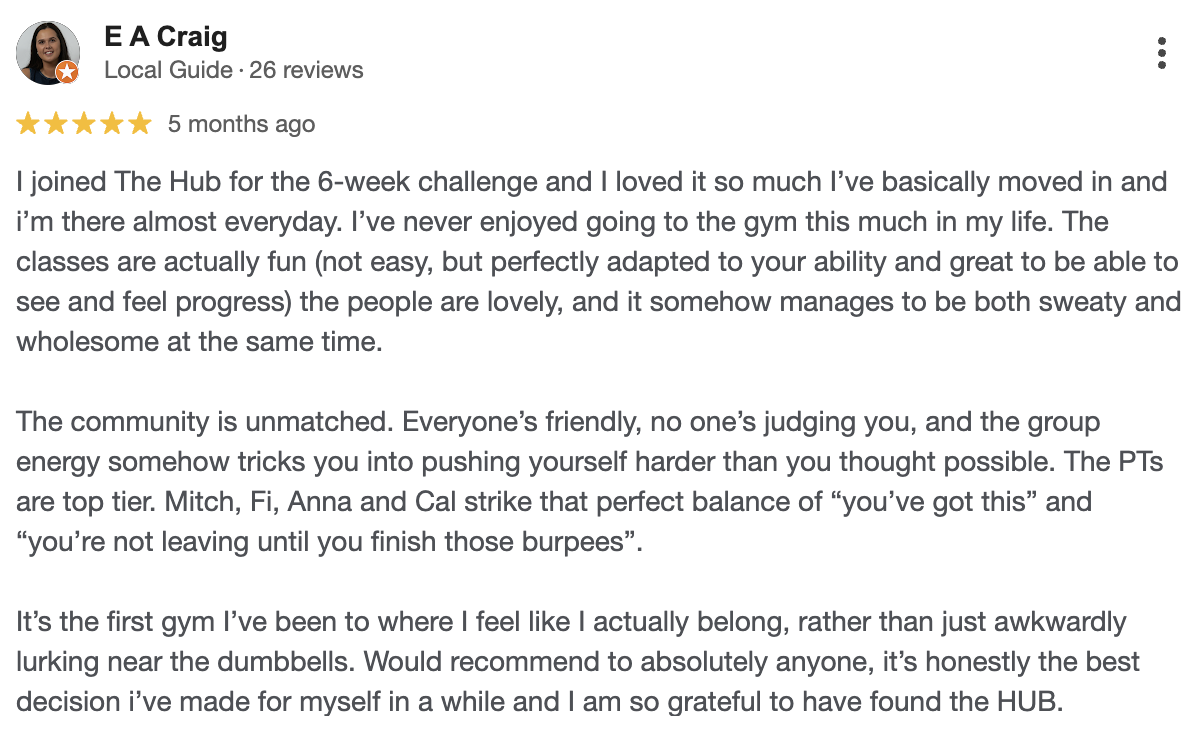This screenshot has width=1184, height=732.
Task: Open the reviewer's 26 reviews link
Action: click(x=306, y=70)
